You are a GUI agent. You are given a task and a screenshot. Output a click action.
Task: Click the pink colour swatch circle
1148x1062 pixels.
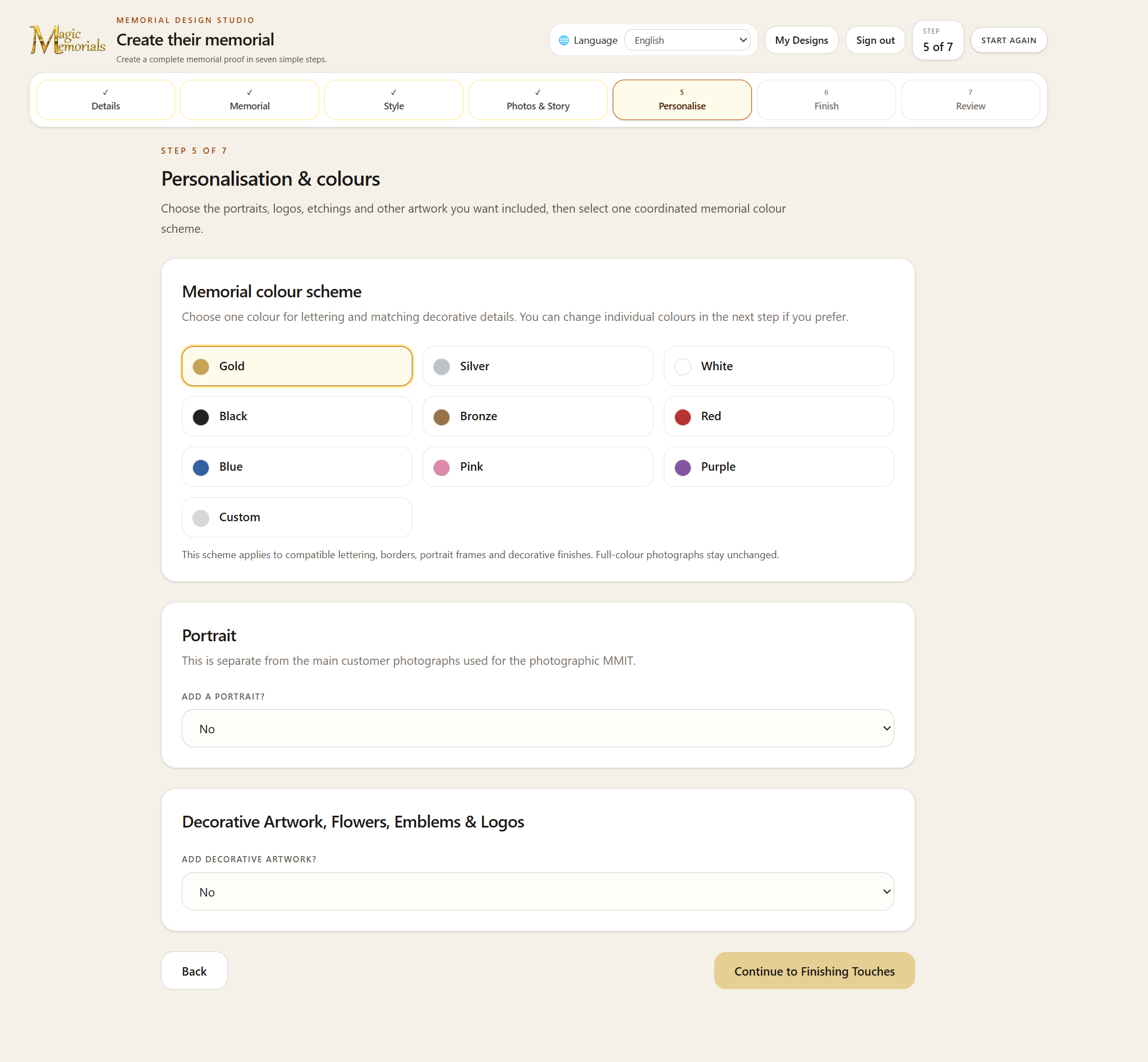click(442, 467)
